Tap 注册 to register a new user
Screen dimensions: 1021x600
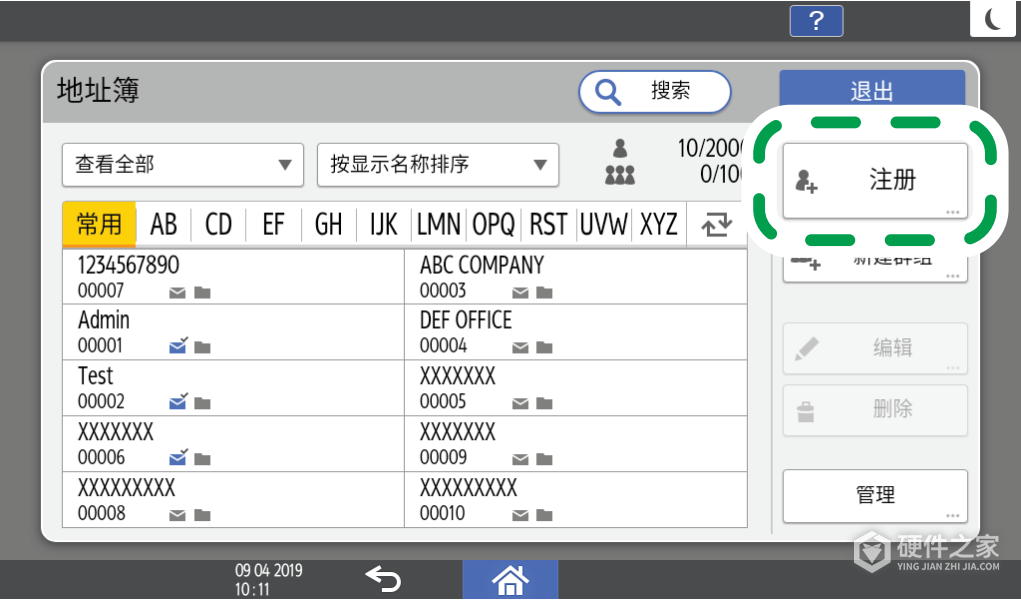tap(874, 180)
